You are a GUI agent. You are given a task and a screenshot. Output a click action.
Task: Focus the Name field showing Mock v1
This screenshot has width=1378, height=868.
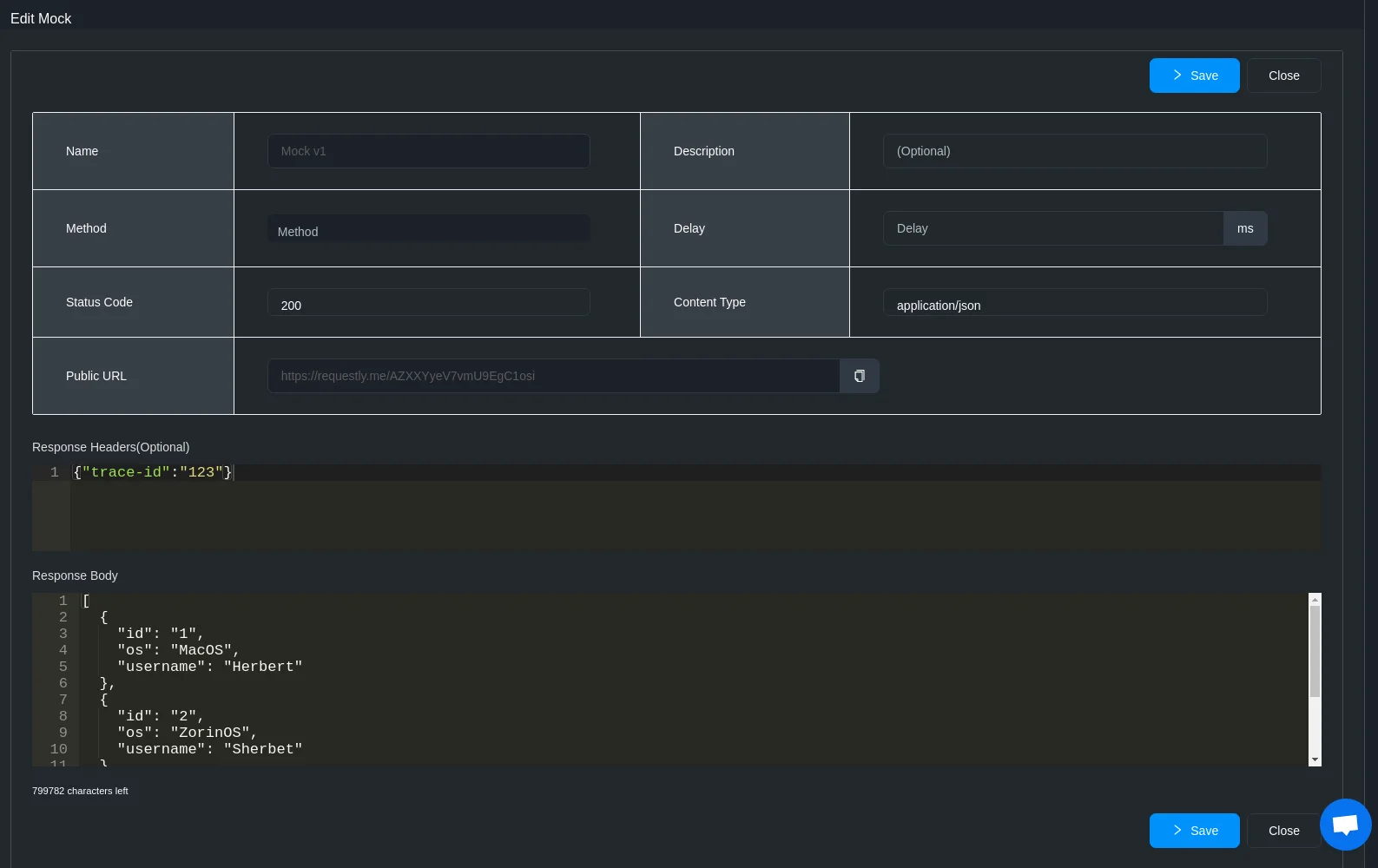click(429, 151)
